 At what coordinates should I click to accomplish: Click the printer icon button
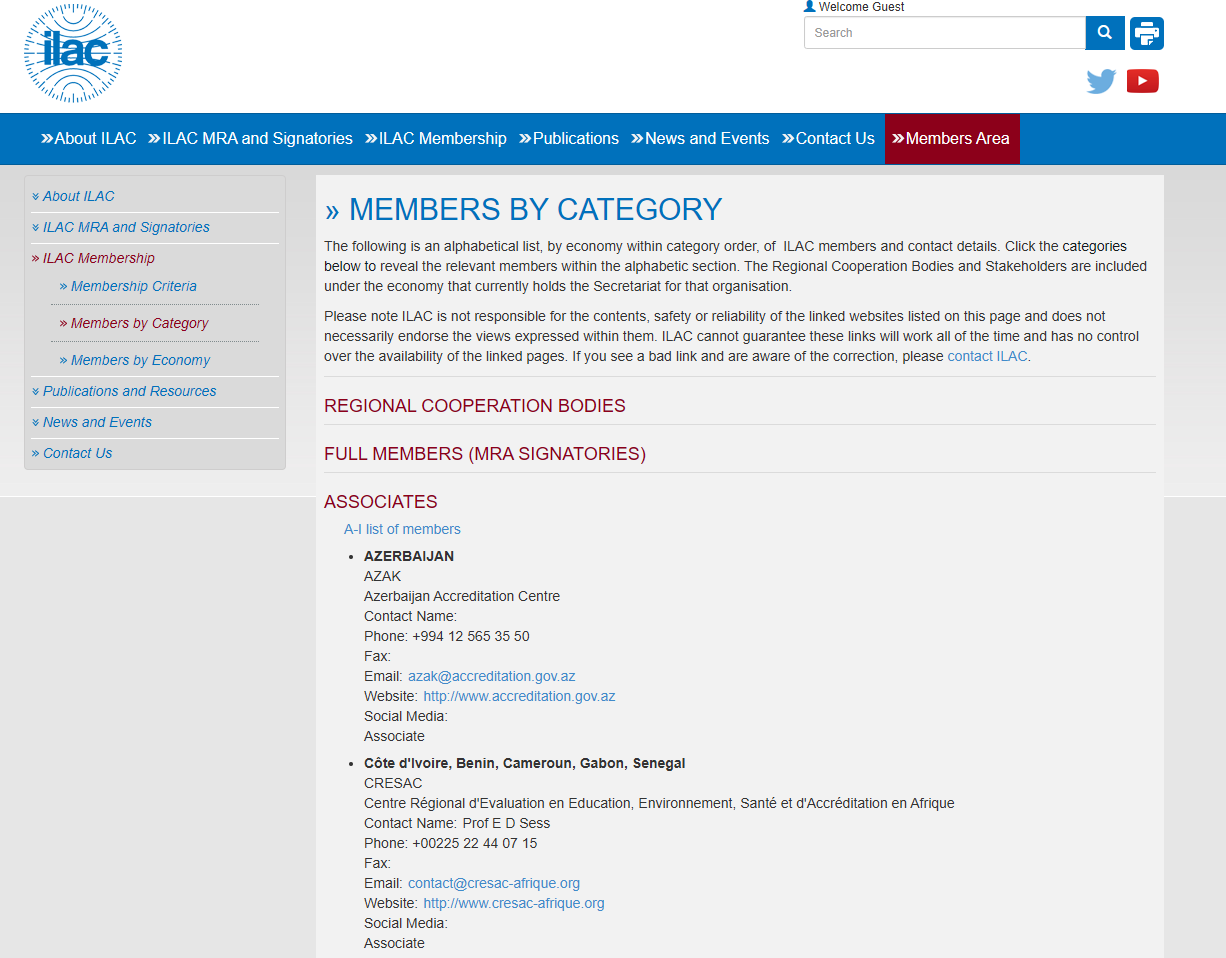1147,33
